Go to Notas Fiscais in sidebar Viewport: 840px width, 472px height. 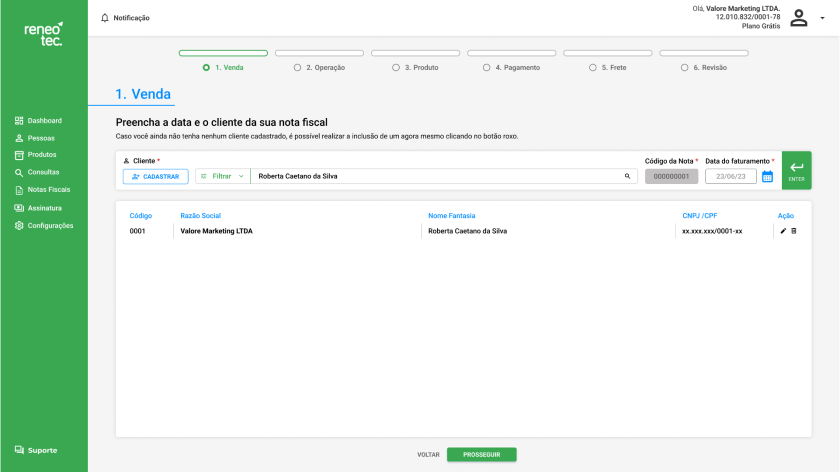coord(49,190)
